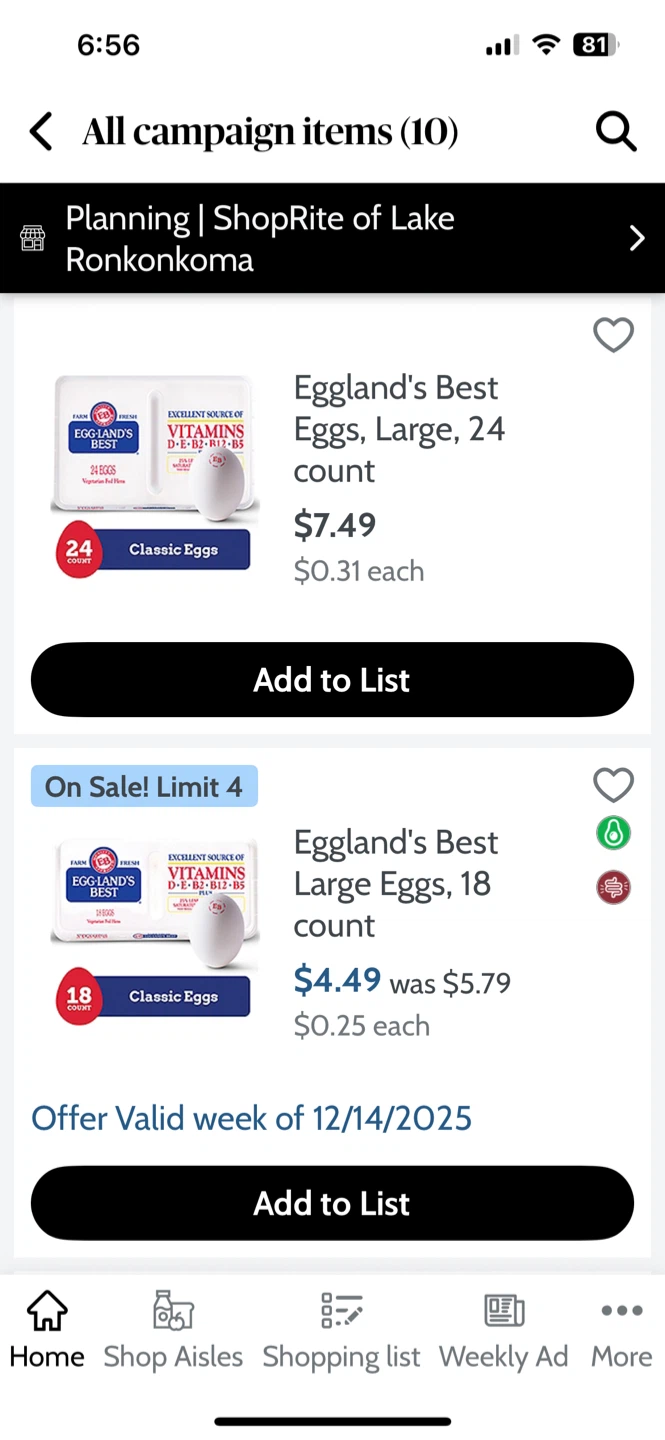
Task: Open Offer Valid week of 12/14/2025 link
Action: 251,1117
